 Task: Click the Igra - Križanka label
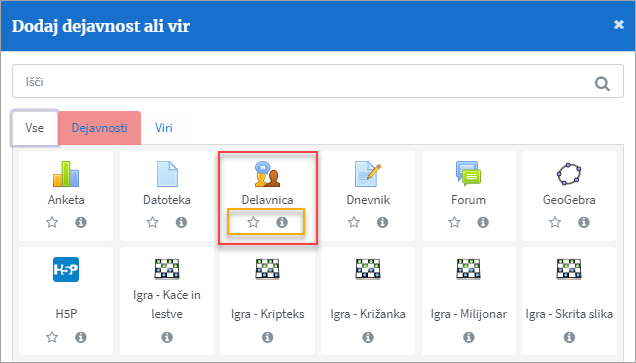[x=368, y=314]
